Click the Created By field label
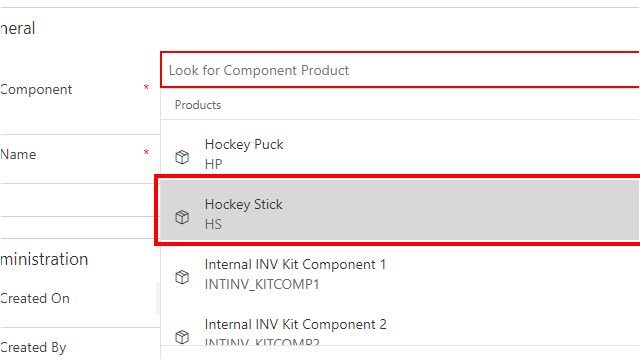This screenshot has height=360, width=640. 33,347
